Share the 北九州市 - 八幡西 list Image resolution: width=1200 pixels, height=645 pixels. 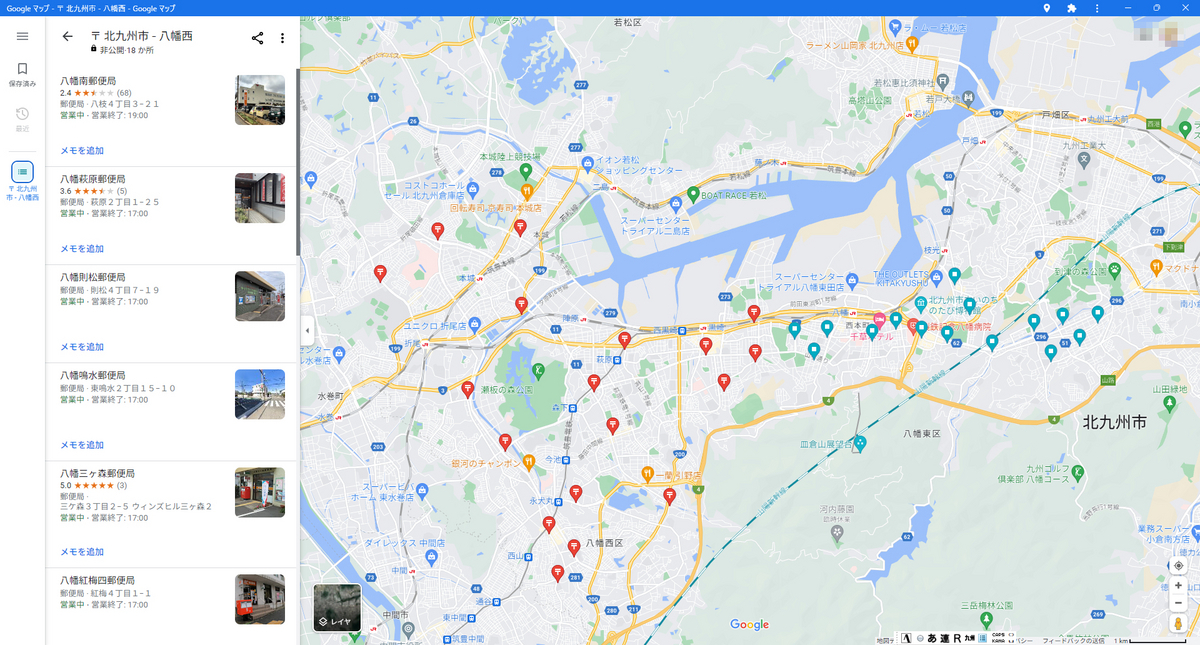click(257, 38)
